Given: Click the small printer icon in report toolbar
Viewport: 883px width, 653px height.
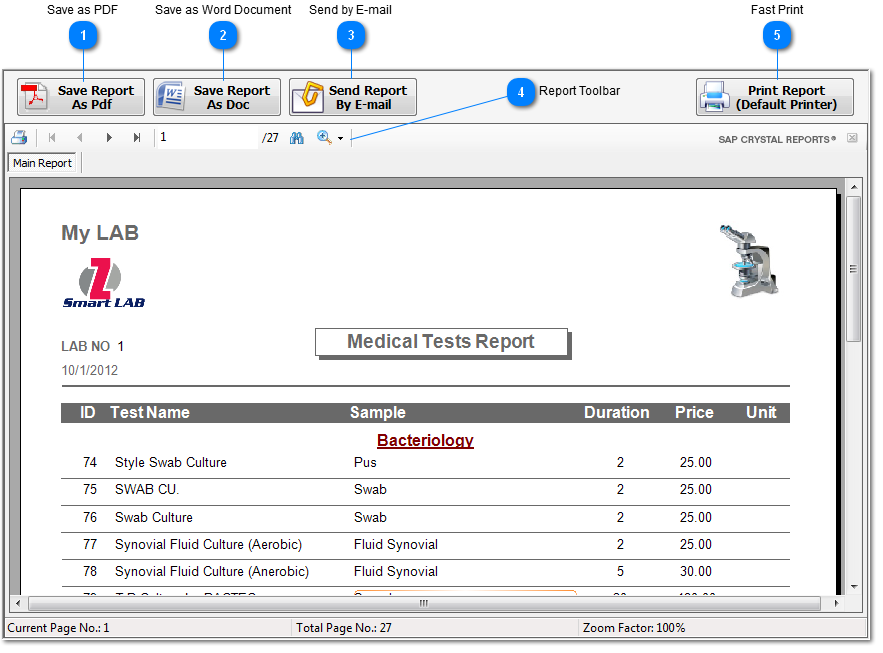Looking at the screenshot, I should pos(19,138).
